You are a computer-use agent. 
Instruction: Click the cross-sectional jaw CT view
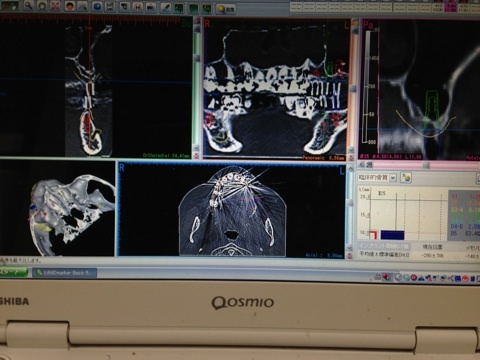[x=96, y=87]
